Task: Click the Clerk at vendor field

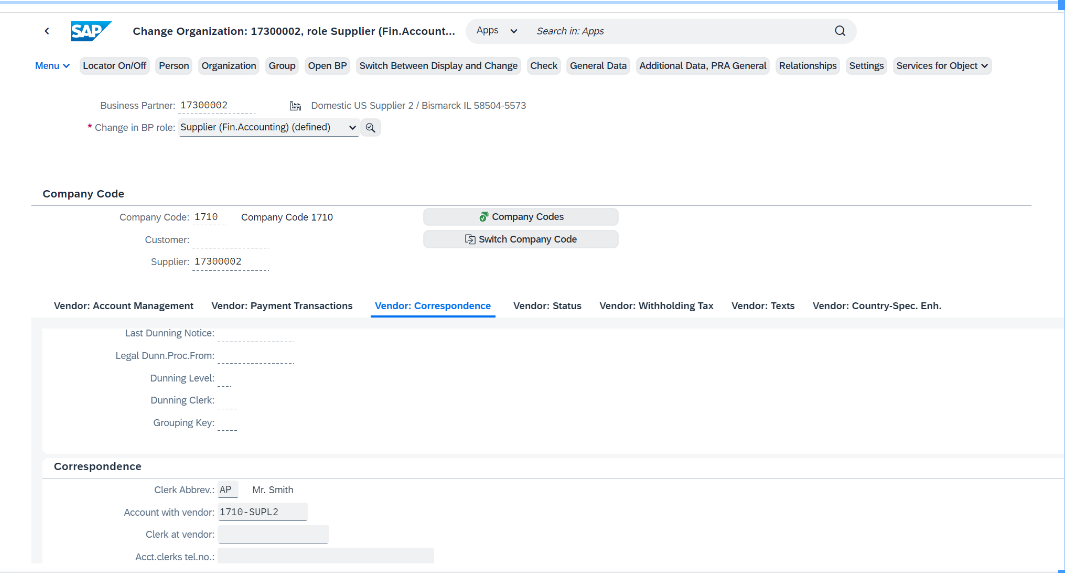Action: (x=273, y=534)
